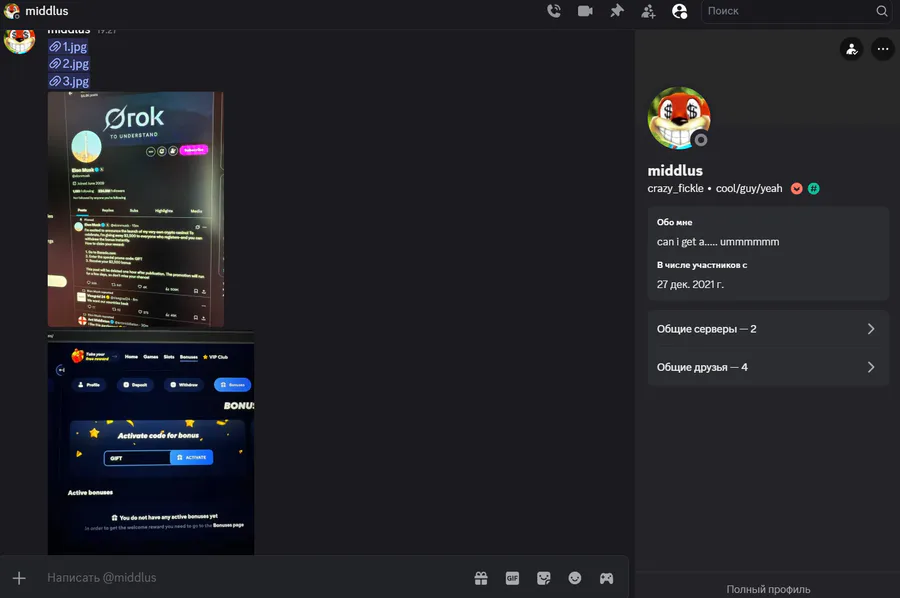Click the header avatar next to middlus

pyautogui.click(x=11, y=11)
